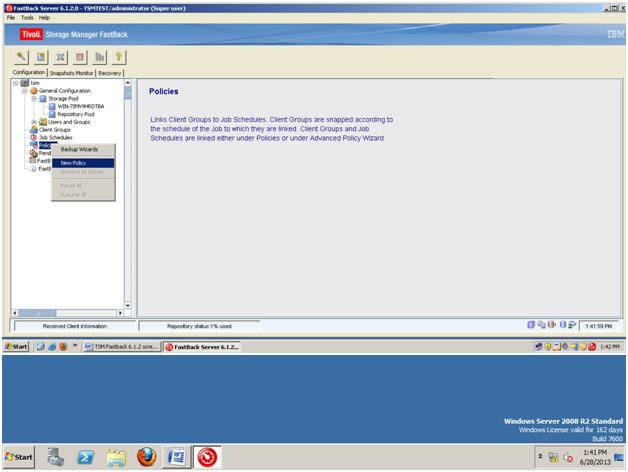Select the WIN-7IMV9HRDTBA storage node
The image size is (628, 472).
point(81,106)
